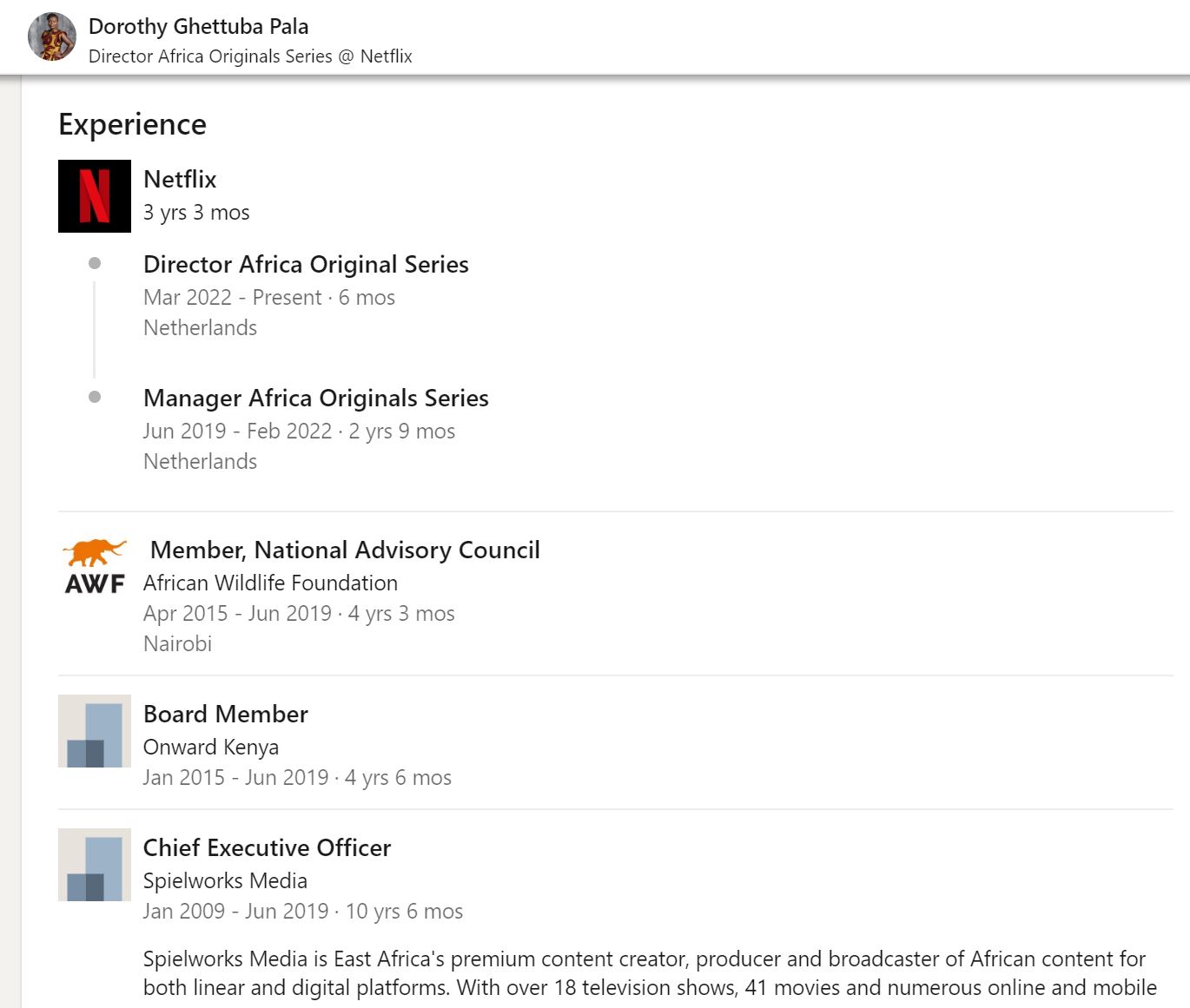
Task: Click the Spielworks Media description paragraph
Action: [650, 973]
